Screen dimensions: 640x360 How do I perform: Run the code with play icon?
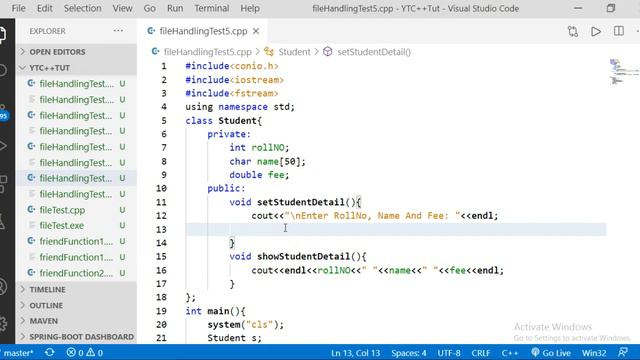pyautogui.click(x=596, y=31)
